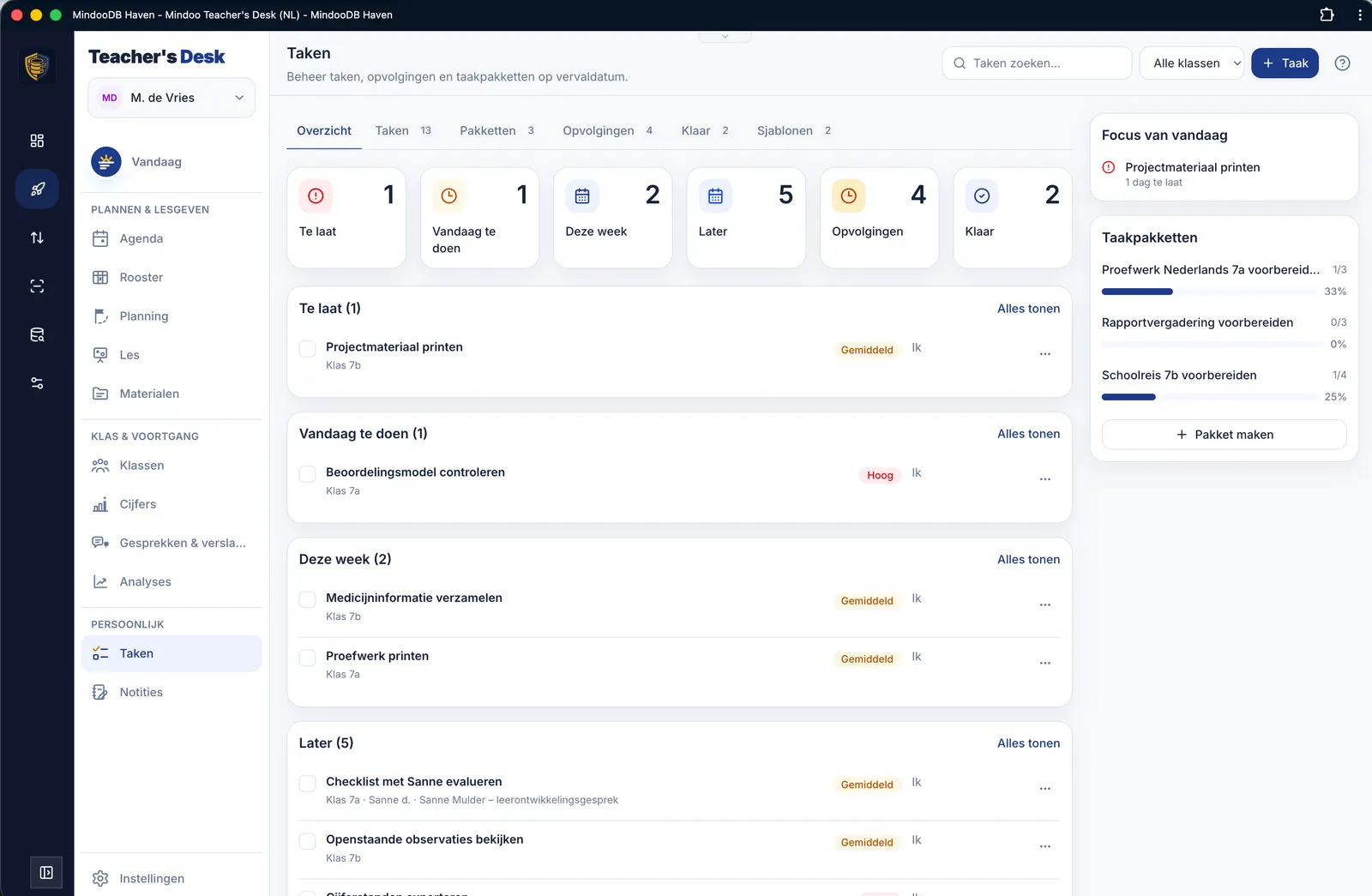Open the dashboard grid icon in left rail
Screen dimensions: 1372x896
pos(37,141)
